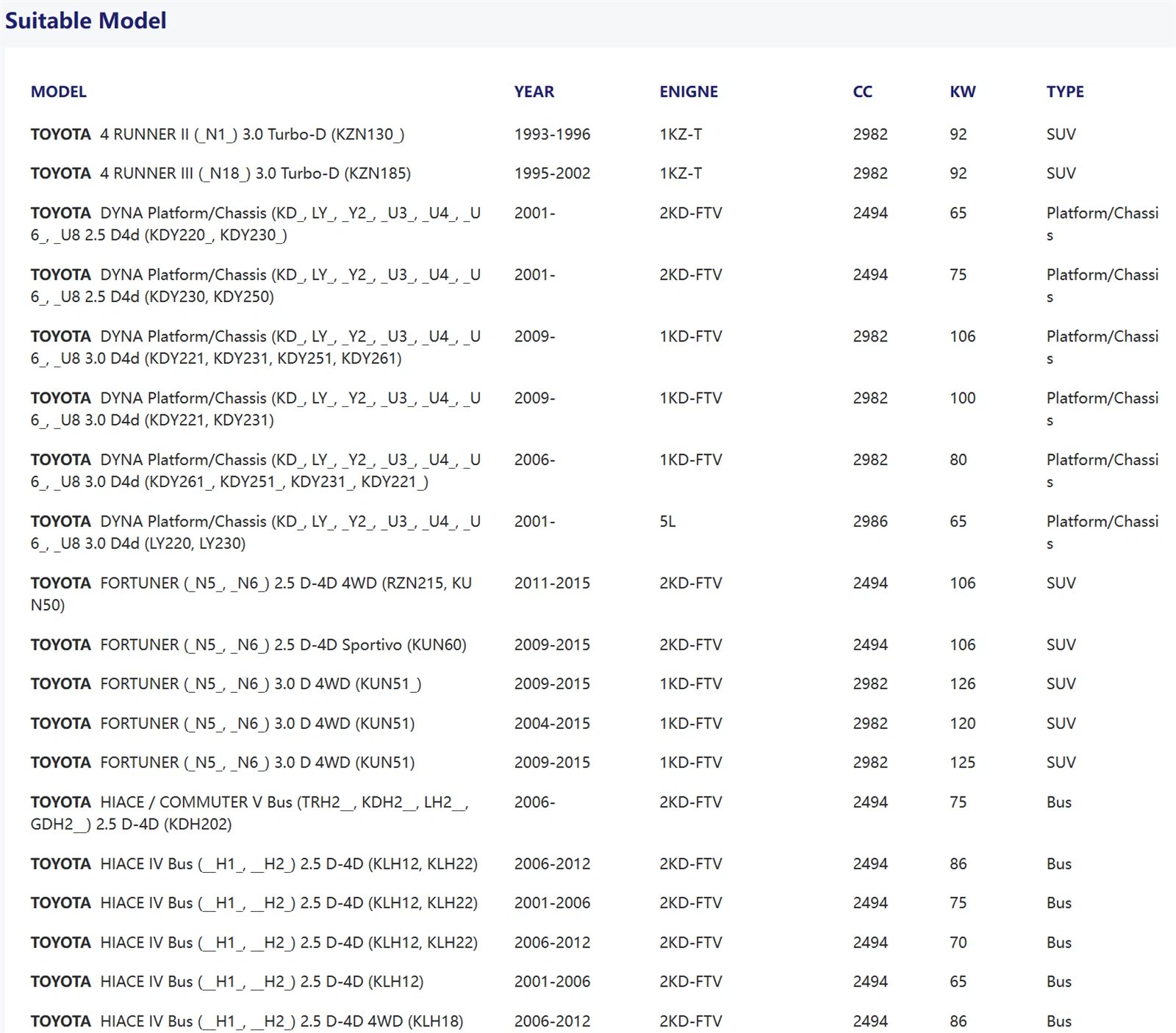Image resolution: width=1176 pixels, height=1033 pixels.
Task: Click Platform/Chassis type in DYNA LY220 row
Action: click(1102, 533)
